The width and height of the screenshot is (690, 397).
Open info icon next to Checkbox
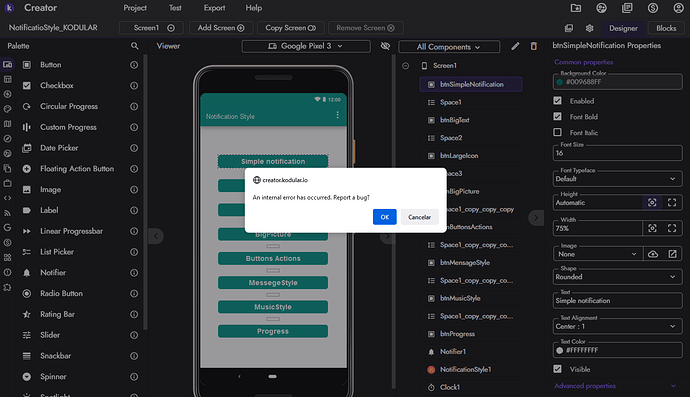134,85
